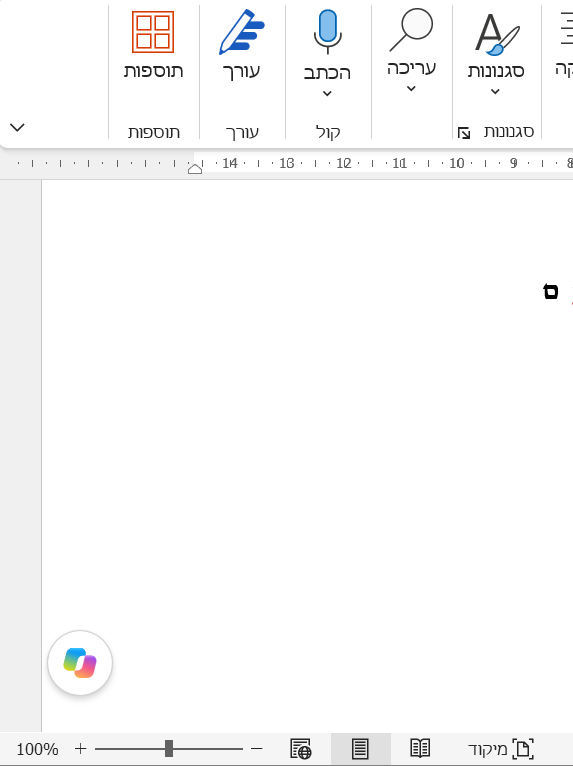Click the zoom in plus button
573x766 pixels.
coord(81,748)
